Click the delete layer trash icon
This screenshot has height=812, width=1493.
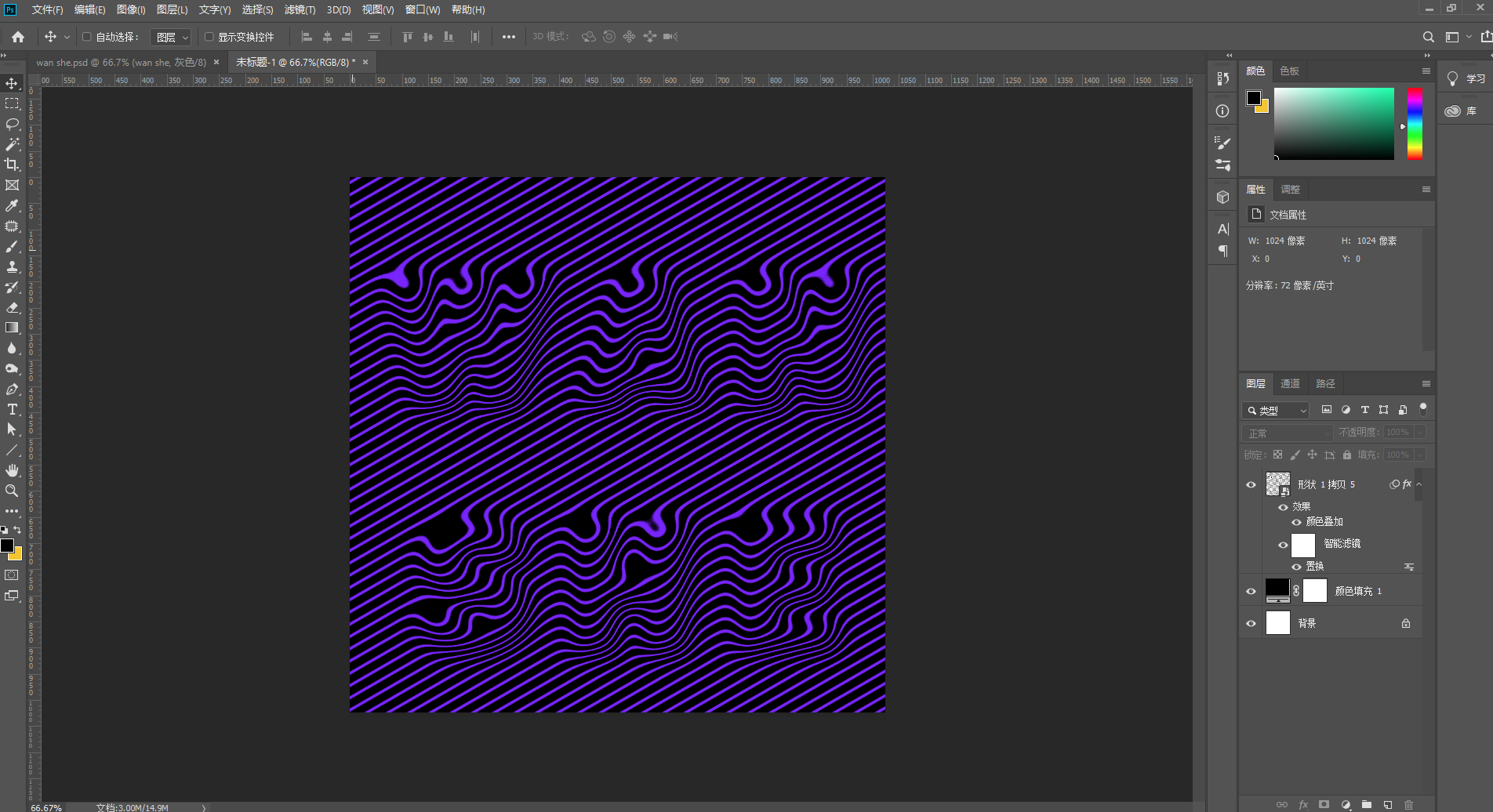(x=1408, y=804)
